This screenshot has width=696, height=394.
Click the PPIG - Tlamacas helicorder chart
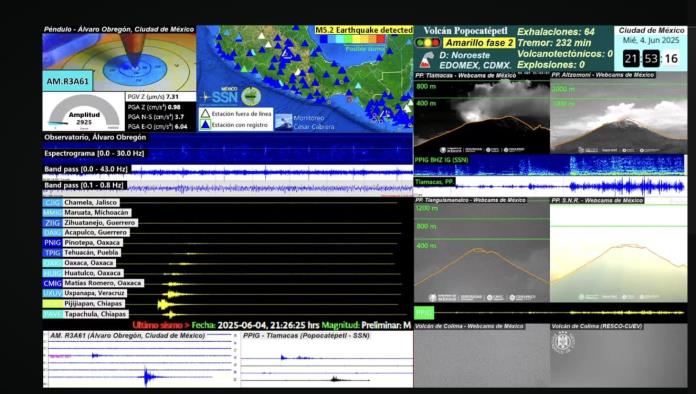coord(326,359)
